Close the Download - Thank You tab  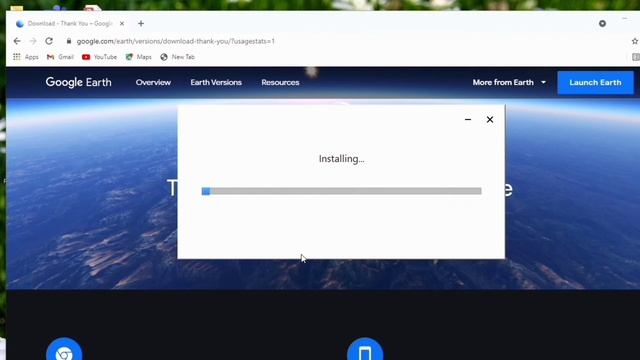(x=122, y=24)
